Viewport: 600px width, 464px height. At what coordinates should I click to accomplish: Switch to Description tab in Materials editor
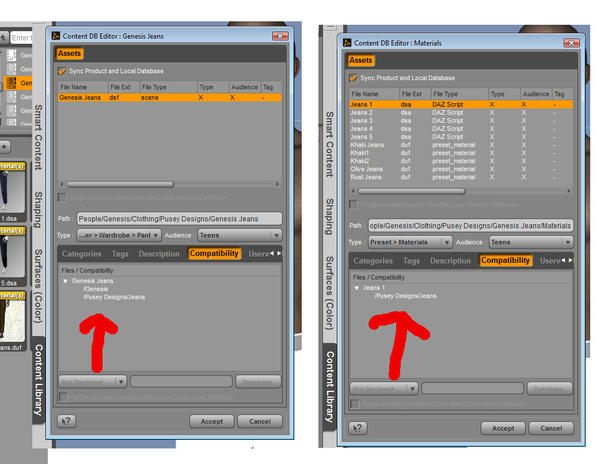pos(450,260)
